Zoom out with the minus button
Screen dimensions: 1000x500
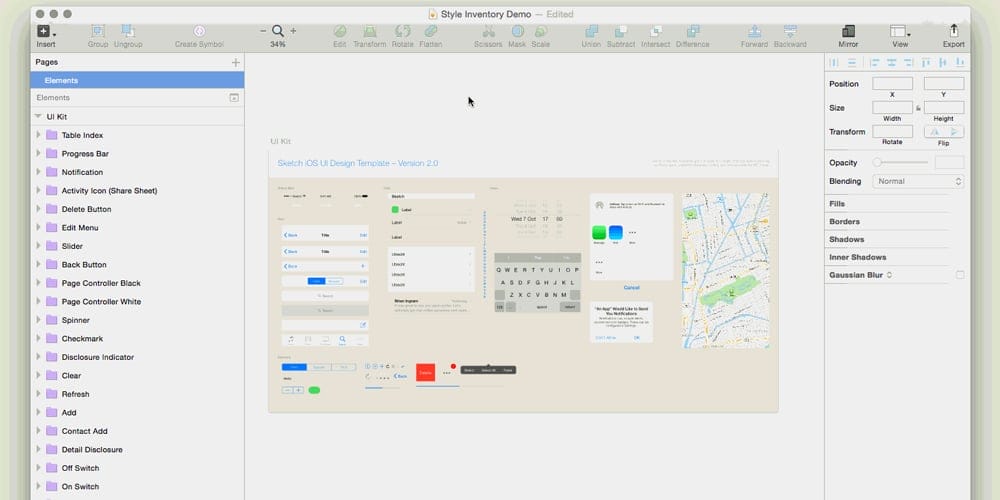tap(263, 31)
